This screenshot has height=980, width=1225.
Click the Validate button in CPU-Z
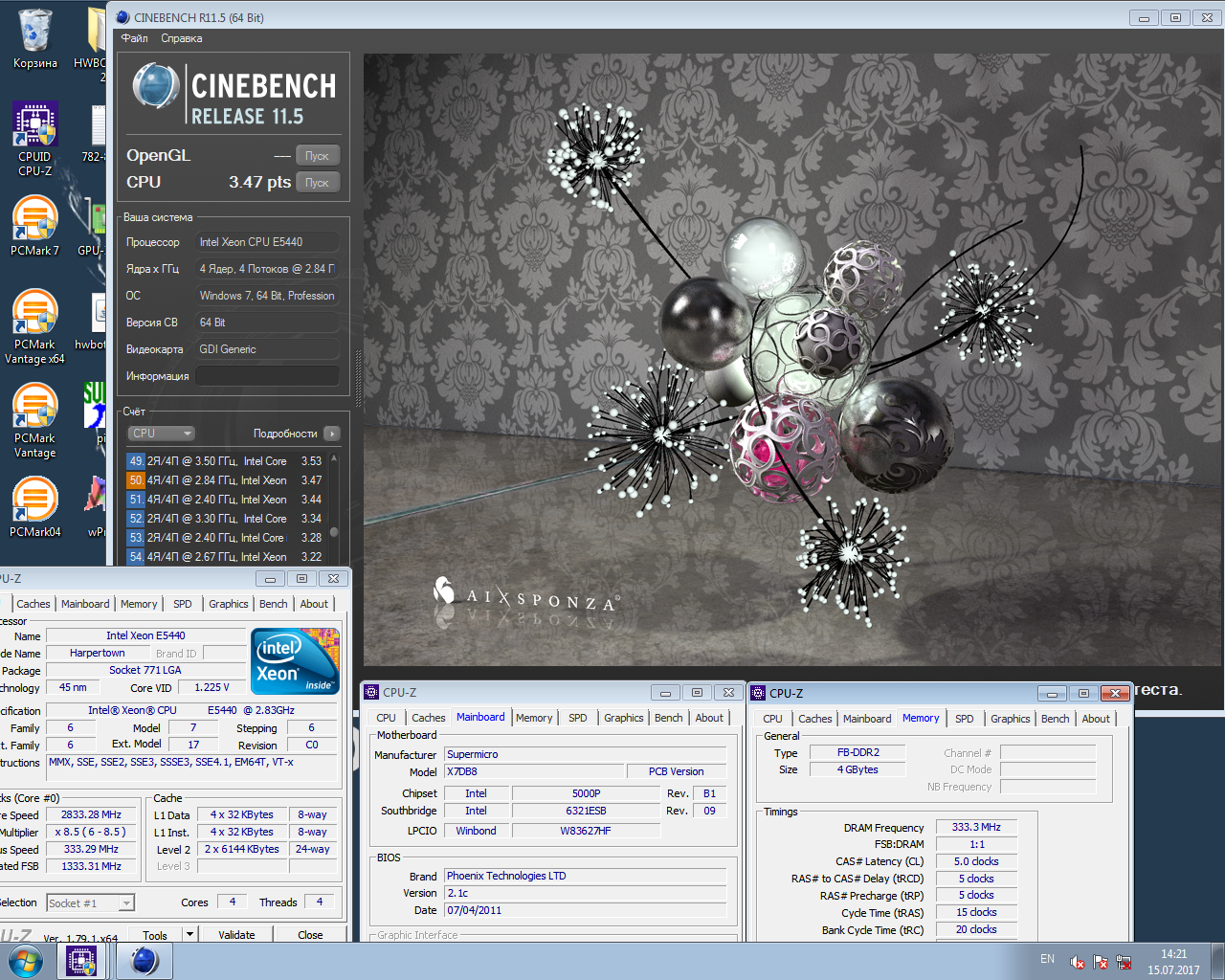(x=236, y=935)
